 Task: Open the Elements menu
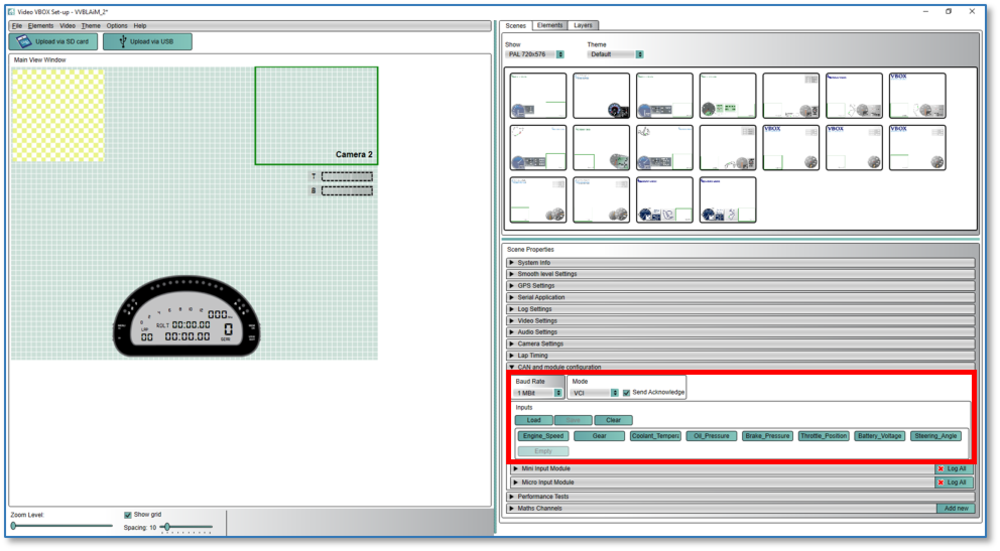(x=41, y=26)
